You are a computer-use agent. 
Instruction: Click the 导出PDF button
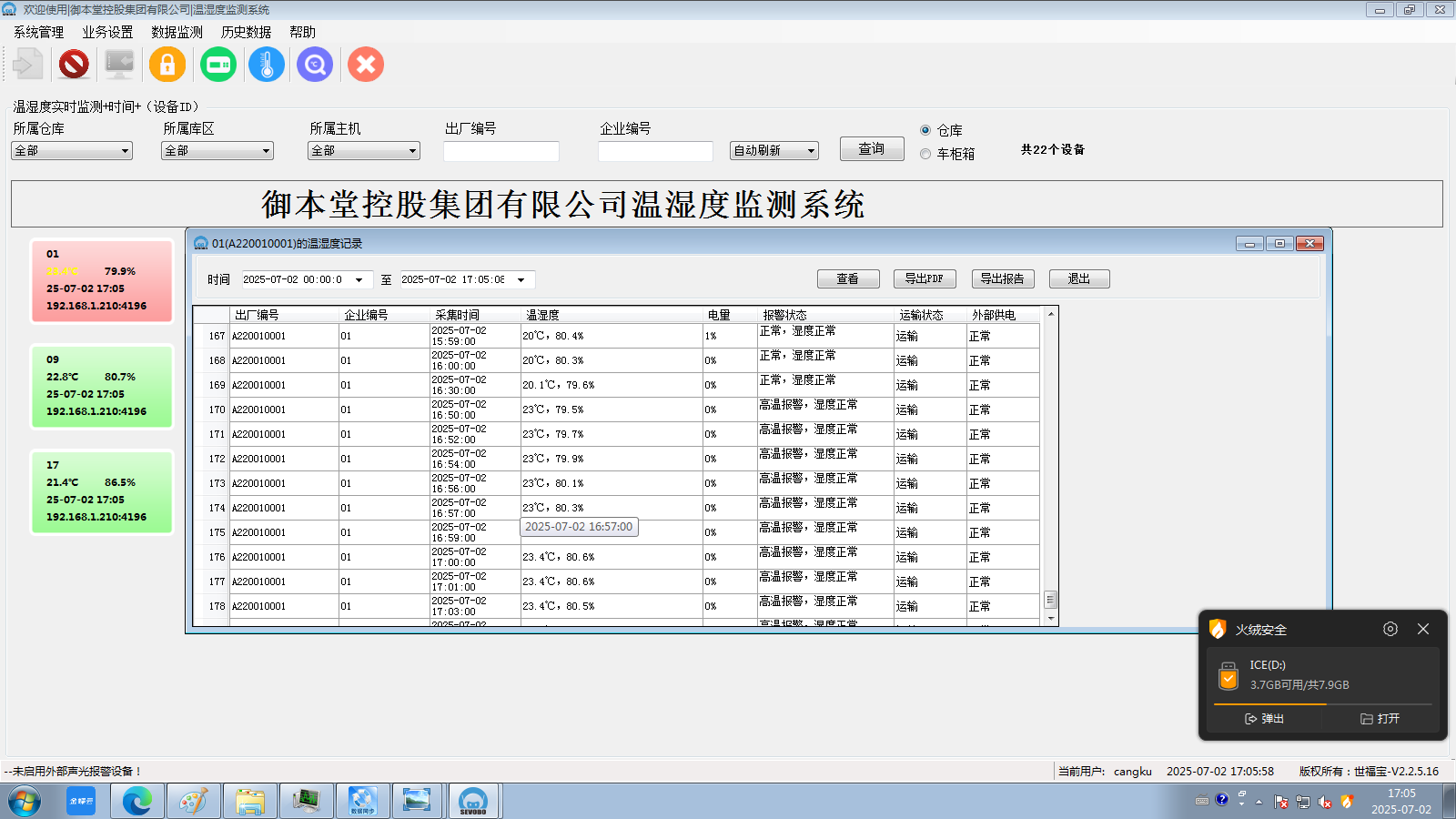(x=924, y=278)
